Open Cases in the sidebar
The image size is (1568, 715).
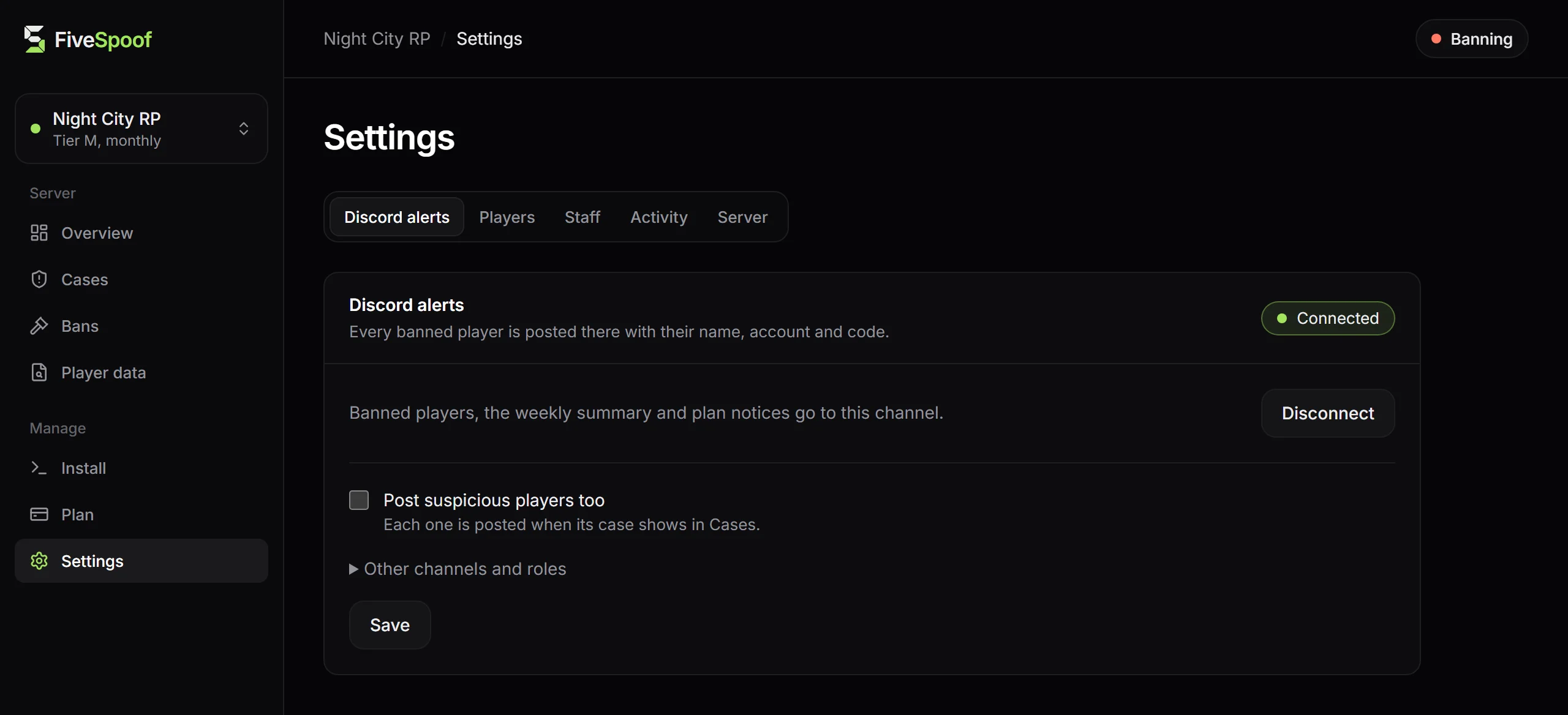coord(141,279)
